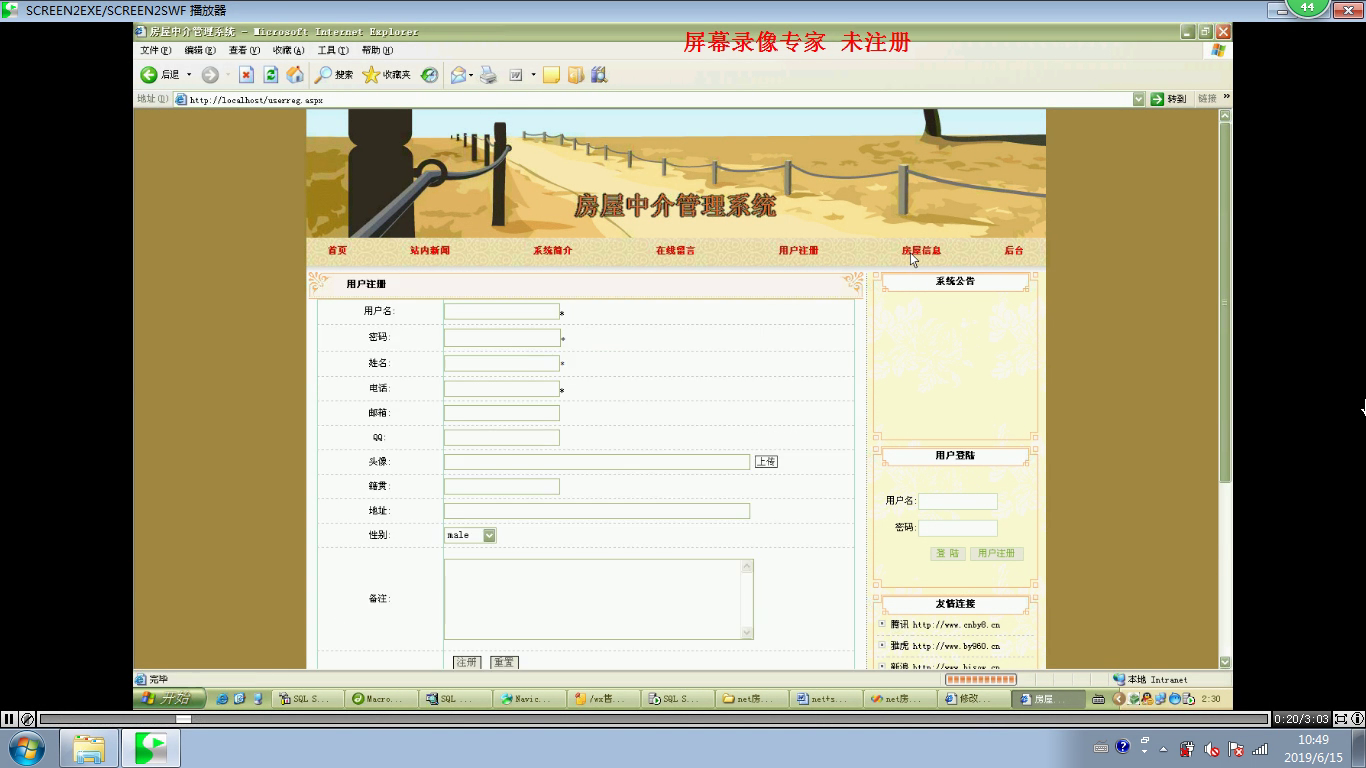Refresh the page with the green arrows icon
The width and height of the screenshot is (1366, 768).
tap(271, 75)
